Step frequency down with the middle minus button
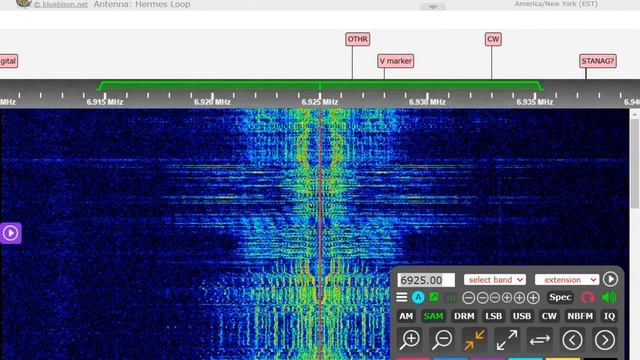Viewport: 640px width, 360px height. pos(482,298)
